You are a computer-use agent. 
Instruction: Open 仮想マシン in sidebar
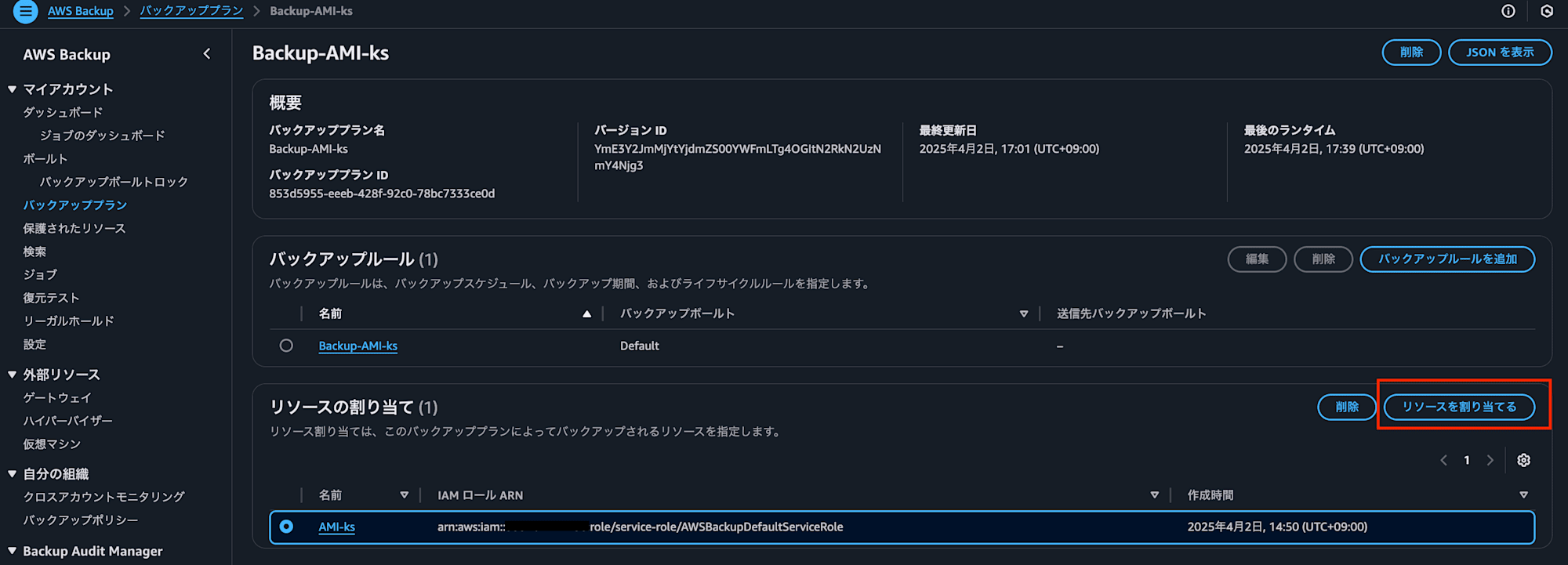(52, 444)
